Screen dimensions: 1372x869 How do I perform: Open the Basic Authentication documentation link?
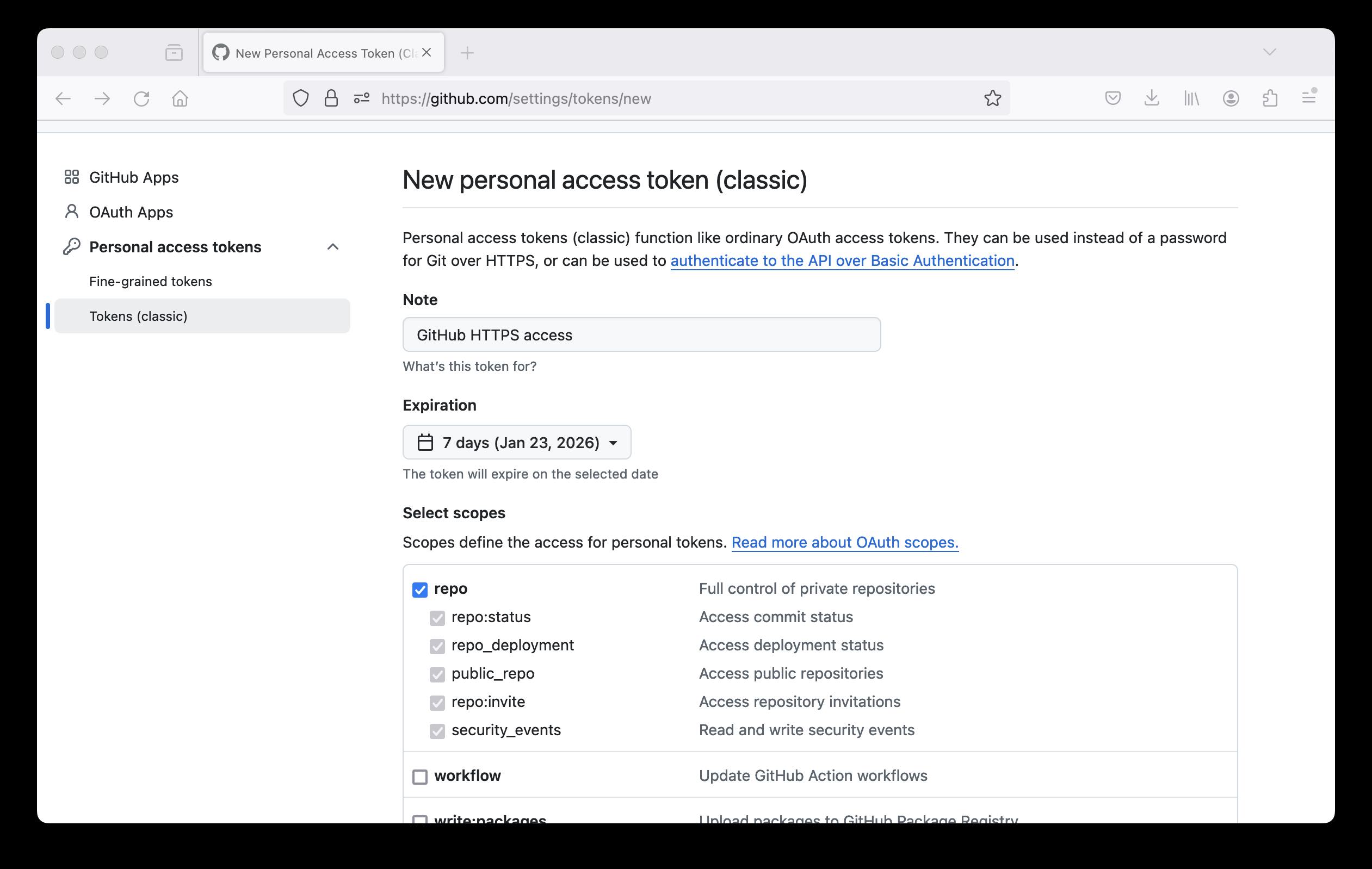842,260
